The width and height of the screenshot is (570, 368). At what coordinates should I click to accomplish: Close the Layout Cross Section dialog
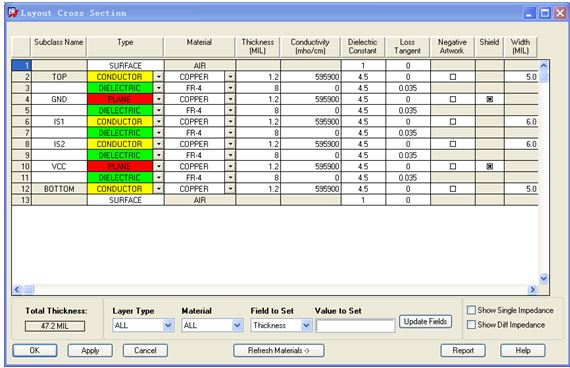[x=560, y=13]
